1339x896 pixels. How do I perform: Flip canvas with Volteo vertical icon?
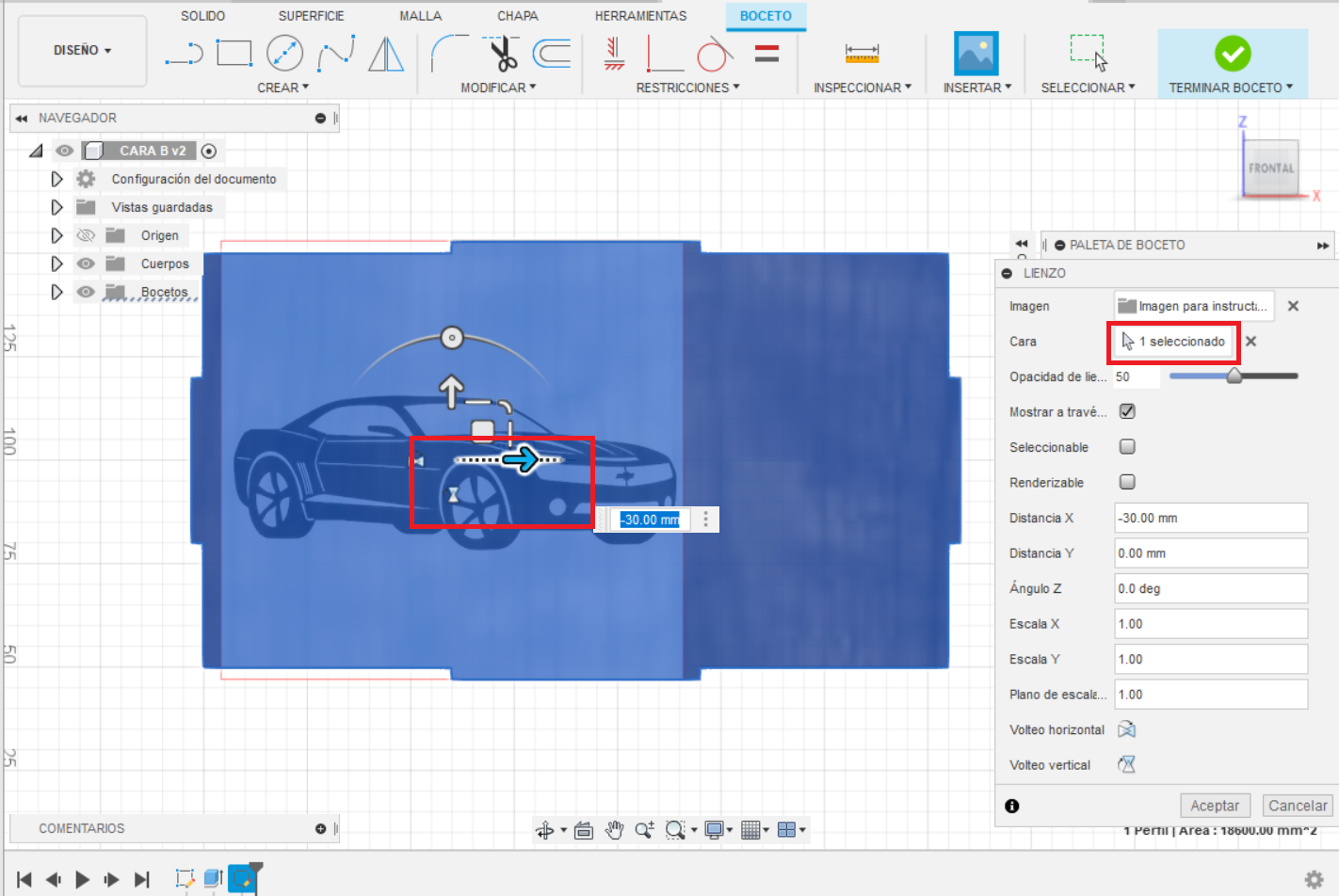click(1126, 765)
